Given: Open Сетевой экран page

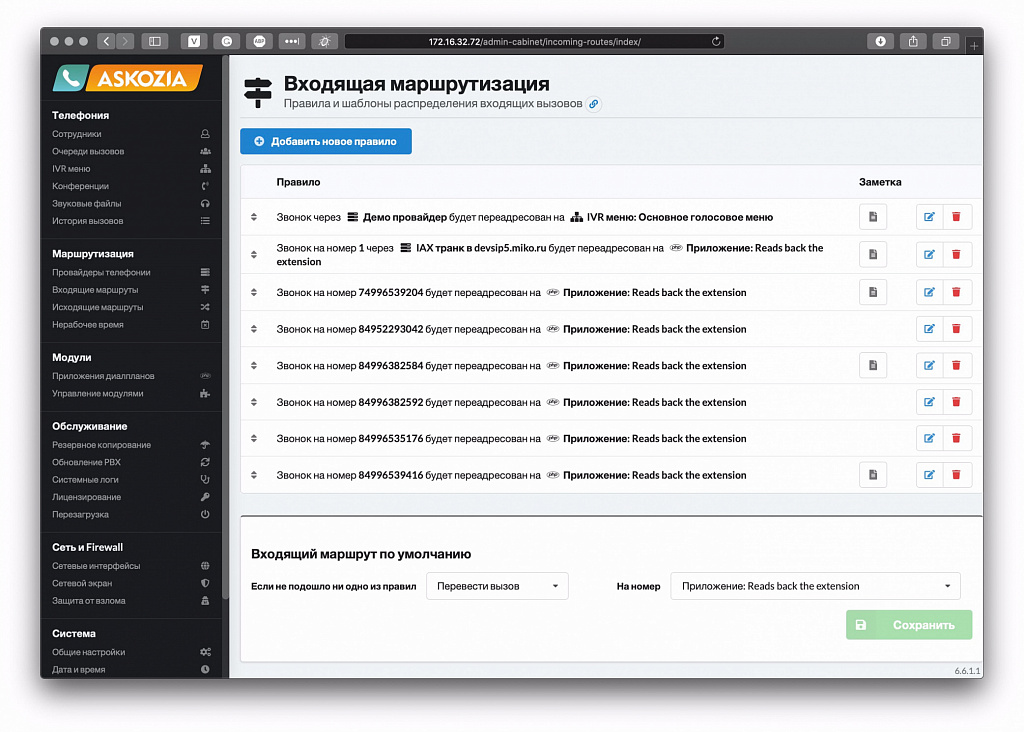Looking at the screenshot, I should tap(131, 583).
